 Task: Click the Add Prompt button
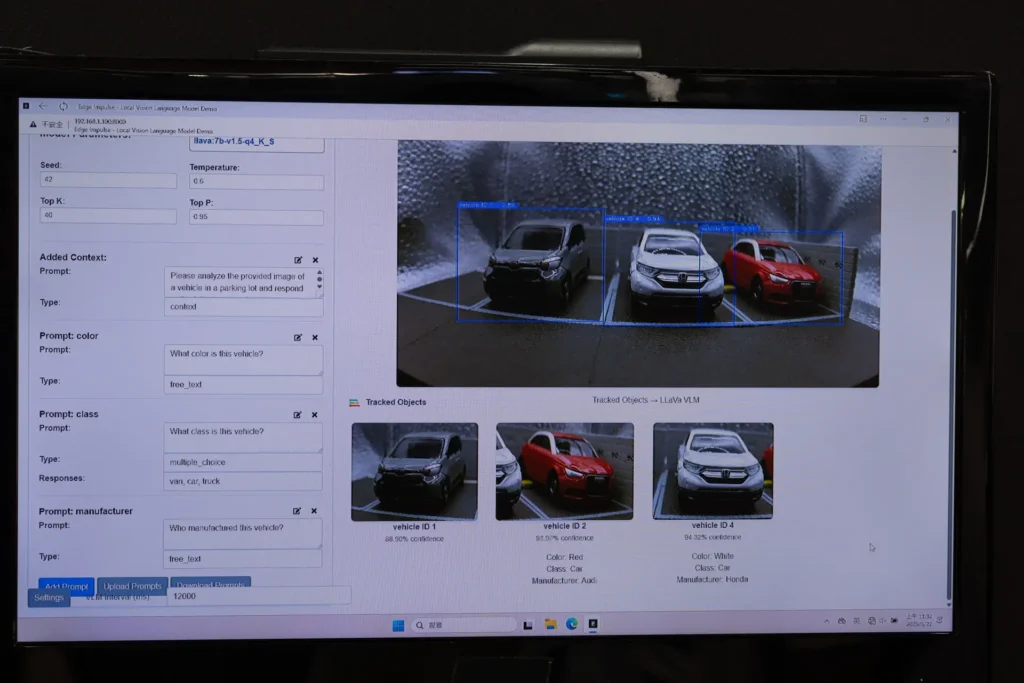point(67,586)
